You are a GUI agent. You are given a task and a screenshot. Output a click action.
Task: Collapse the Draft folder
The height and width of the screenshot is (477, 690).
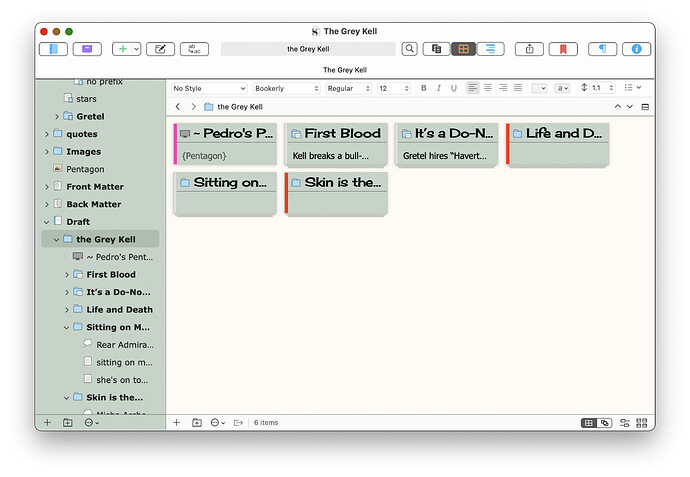pos(47,222)
